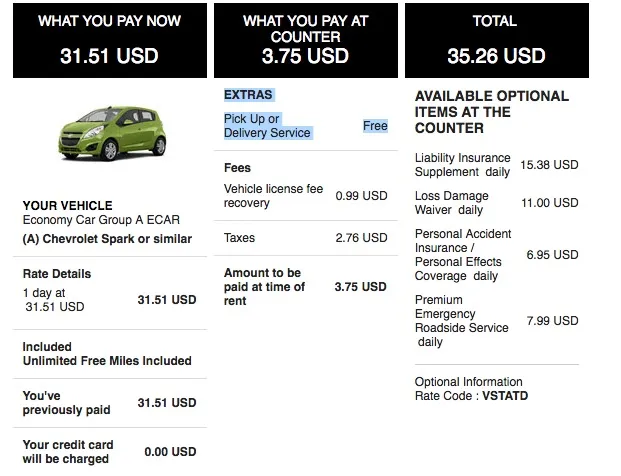Click the Taxes 2.76 USD amount

[361, 238]
